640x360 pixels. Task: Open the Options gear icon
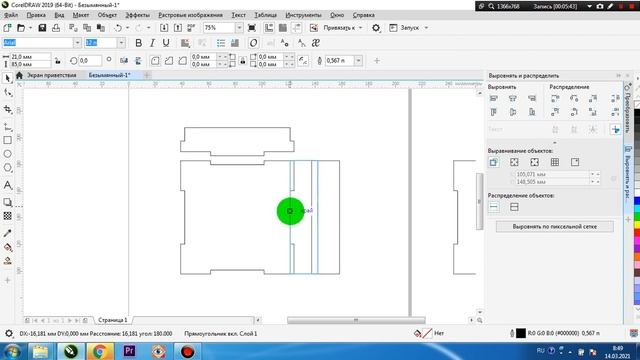(x=376, y=28)
